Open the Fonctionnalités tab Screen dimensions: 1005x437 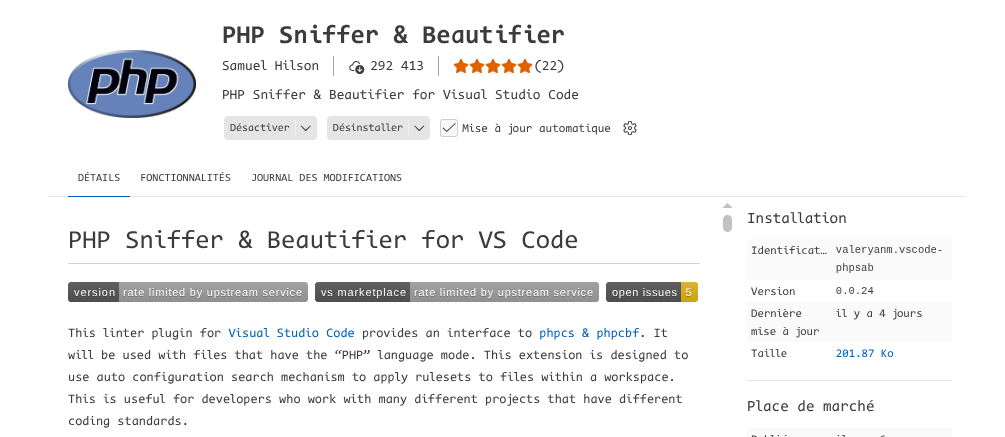185,178
